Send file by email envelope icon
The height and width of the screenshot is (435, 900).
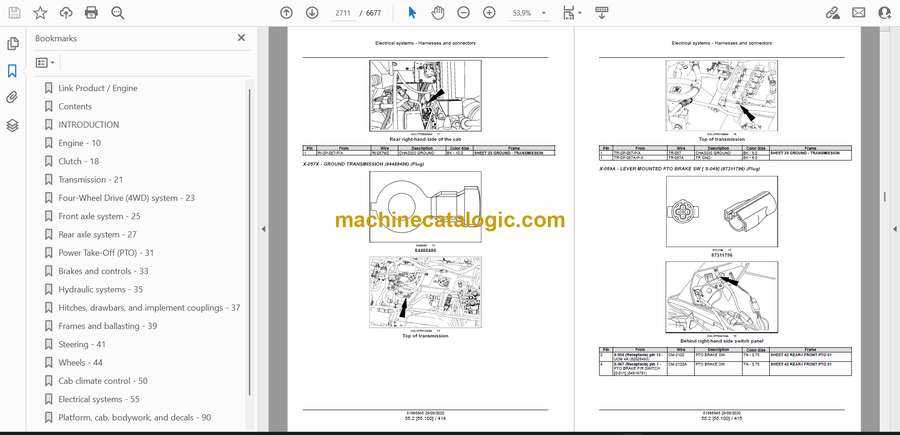[x=859, y=13]
